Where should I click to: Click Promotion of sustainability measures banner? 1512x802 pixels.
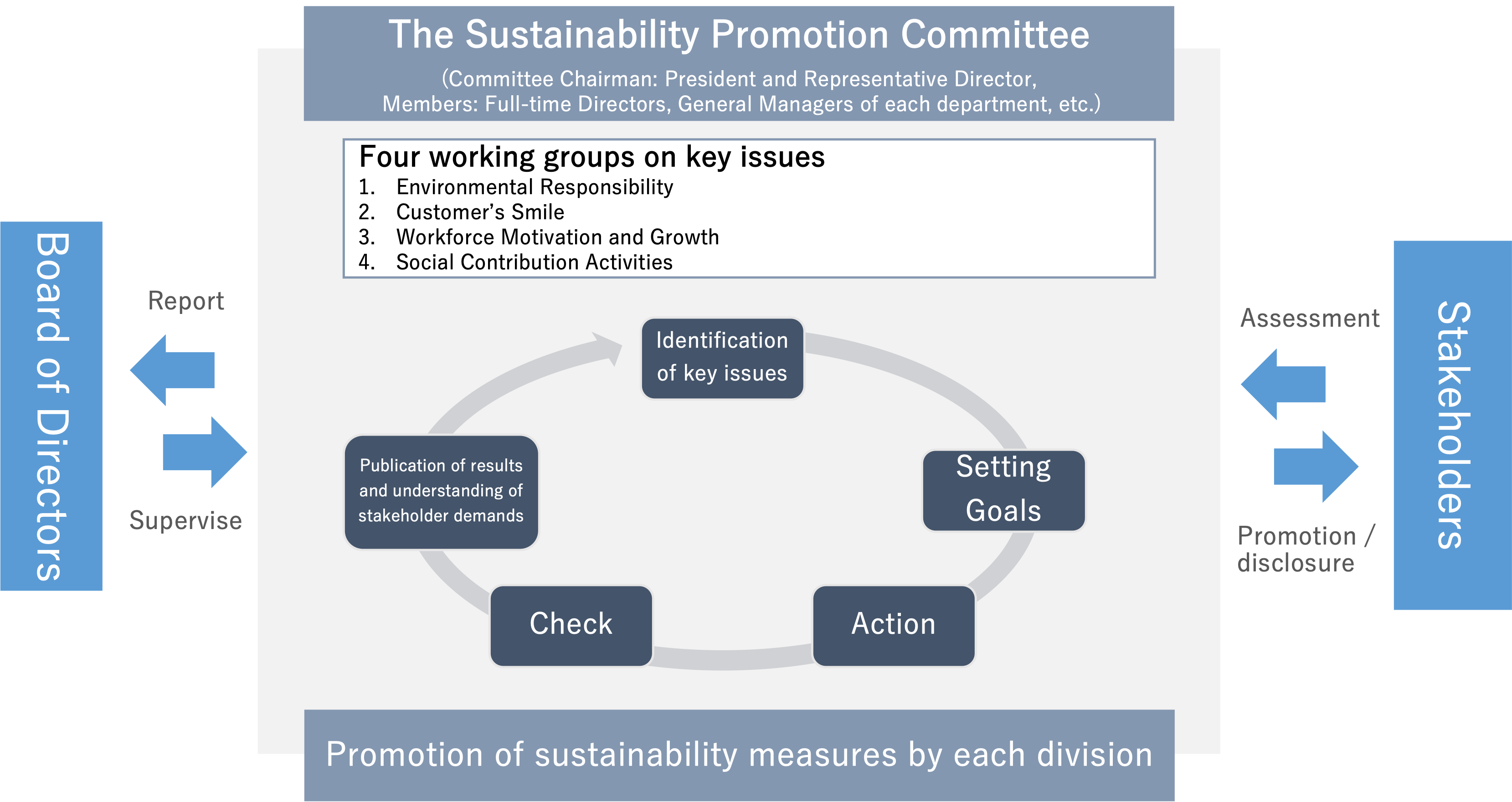point(740,755)
